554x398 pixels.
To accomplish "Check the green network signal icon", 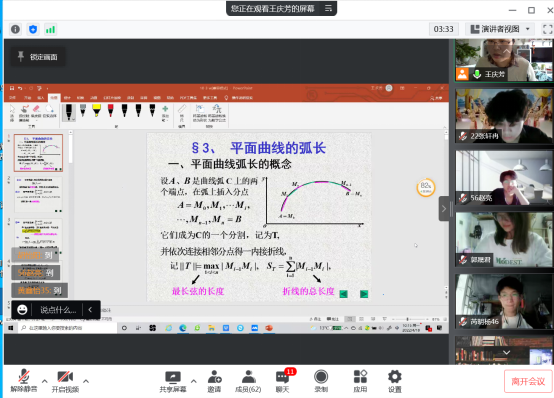I will click(x=50, y=29).
